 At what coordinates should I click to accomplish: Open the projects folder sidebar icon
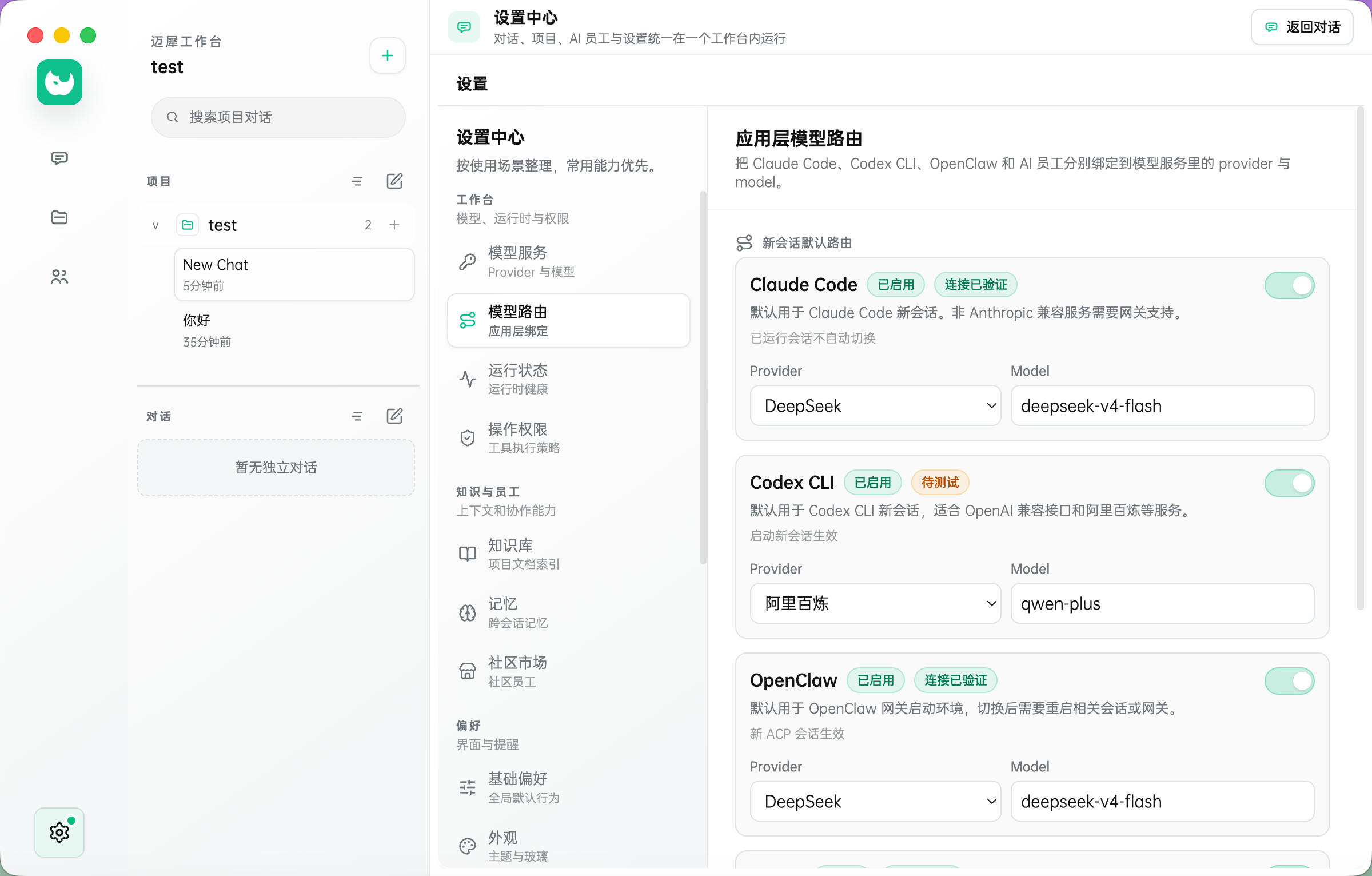click(x=59, y=217)
